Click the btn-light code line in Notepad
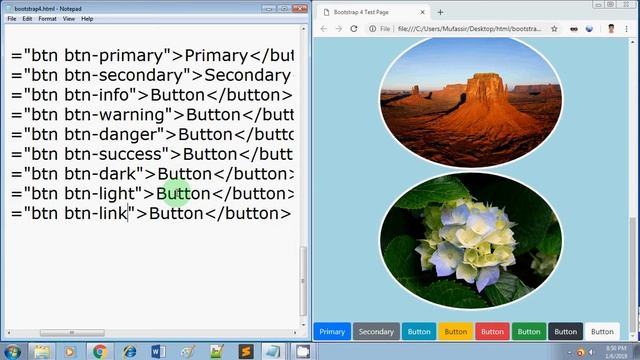Image resolution: width=640 pixels, height=360 pixels. [x=152, y=193]
